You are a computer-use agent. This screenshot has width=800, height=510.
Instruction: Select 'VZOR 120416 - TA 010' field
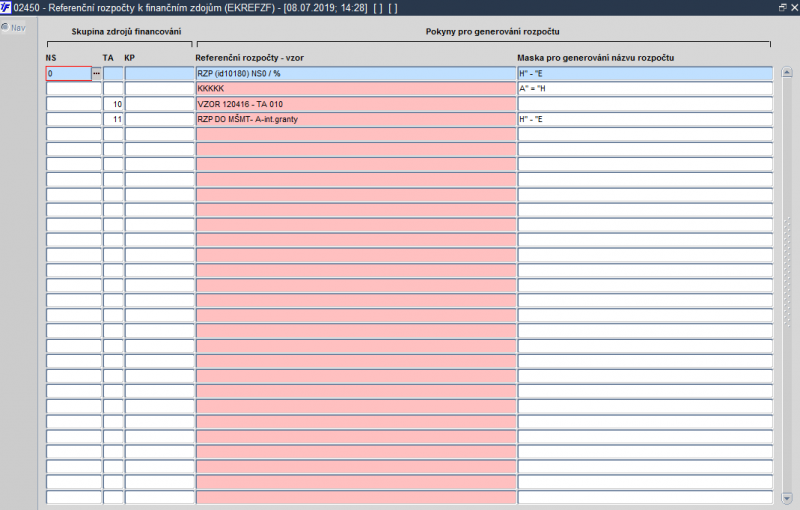356,104
